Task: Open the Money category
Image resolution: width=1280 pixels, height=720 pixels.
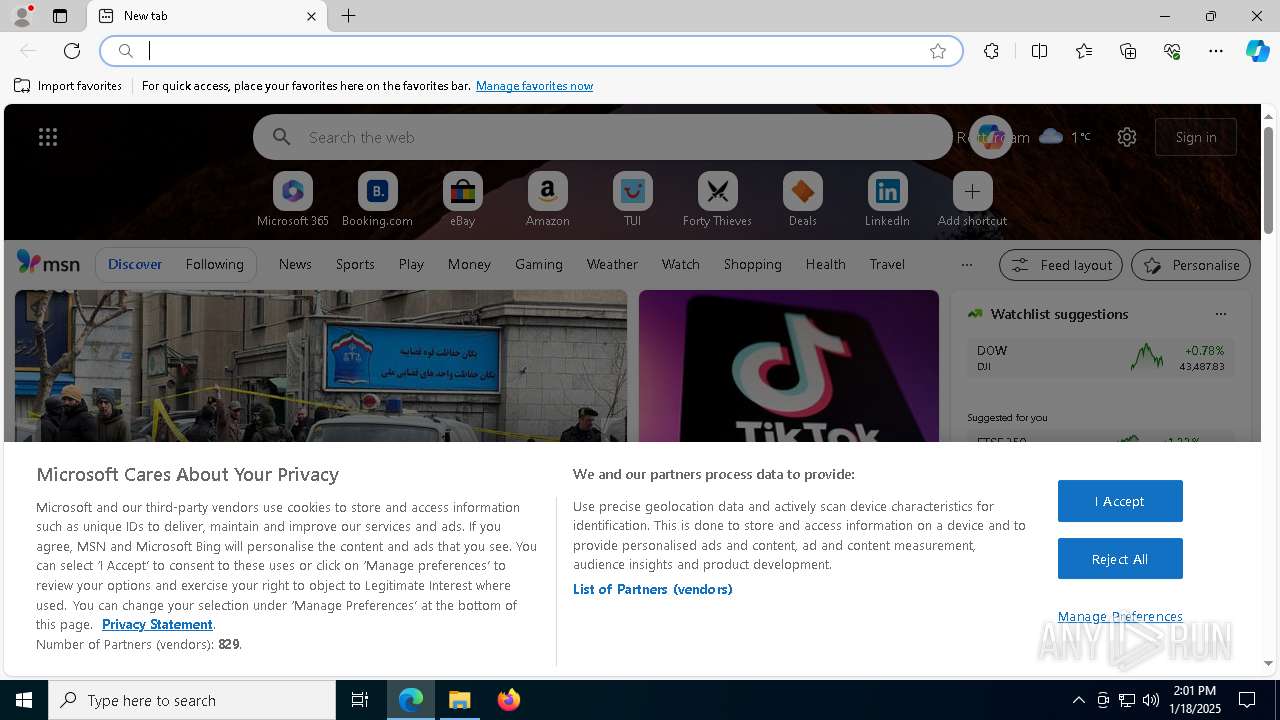Action: [x=469, y=264]
